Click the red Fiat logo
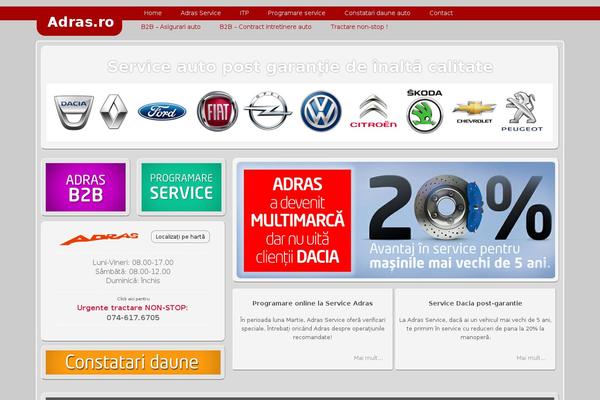Viewport: 600px width, 400px height. [x=217, y=111]
